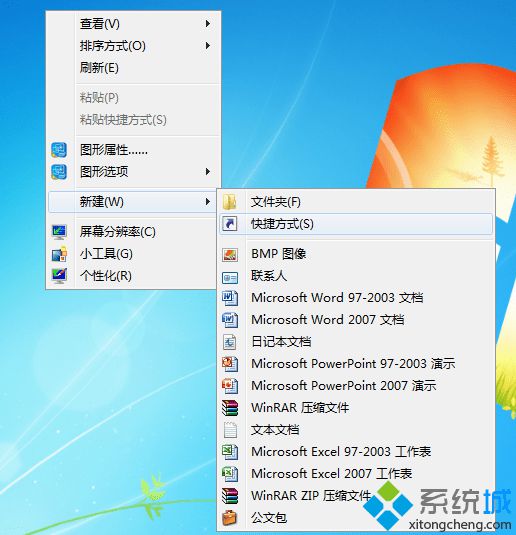
Task: Click the Word 97-2003 文档 icon
Action: point(230,298)
